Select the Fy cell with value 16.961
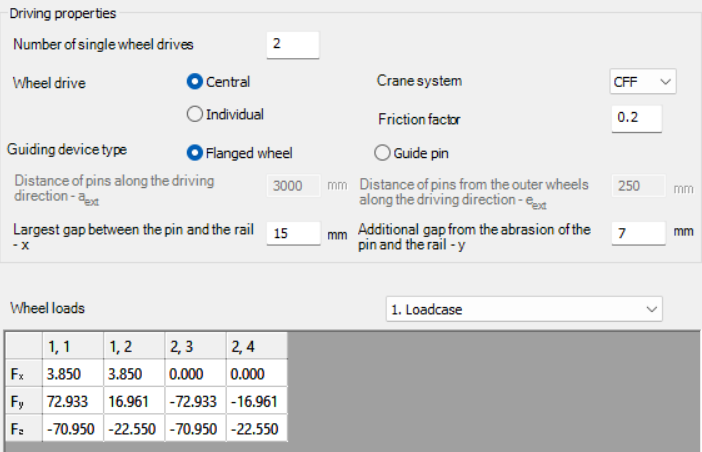The height and width of the screenshot is (452, 702). coord(135,401)
